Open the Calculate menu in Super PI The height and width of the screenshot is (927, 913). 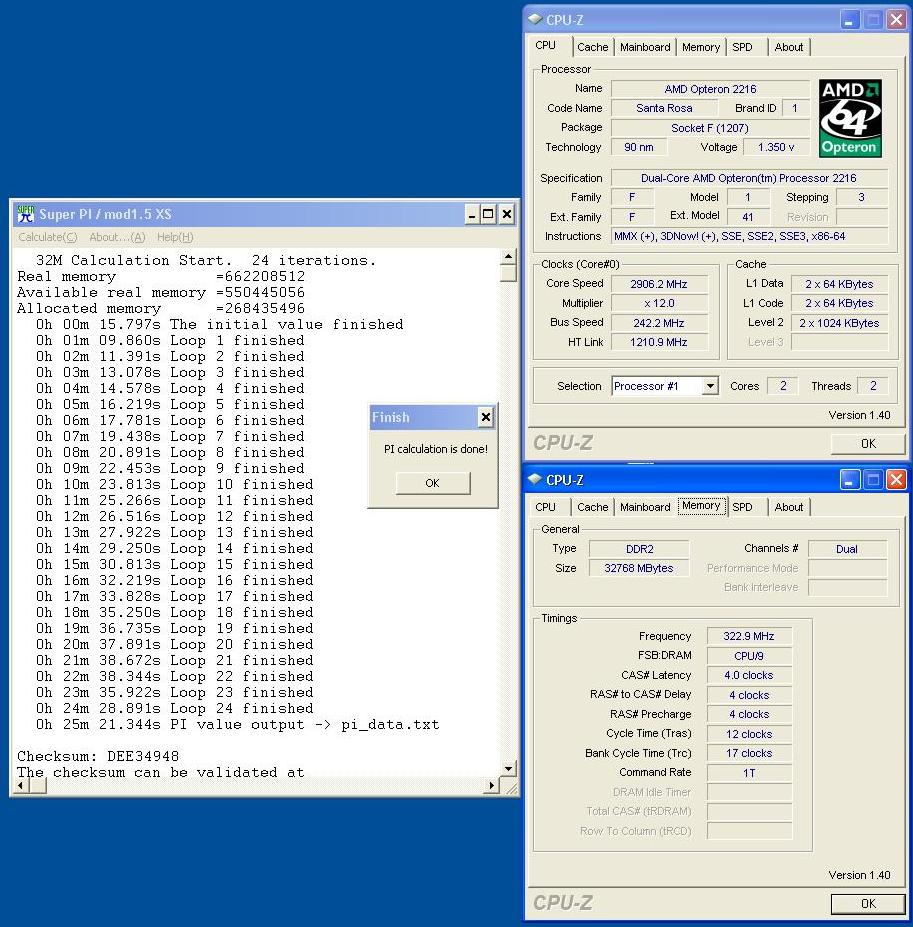[x=48, y=237]
